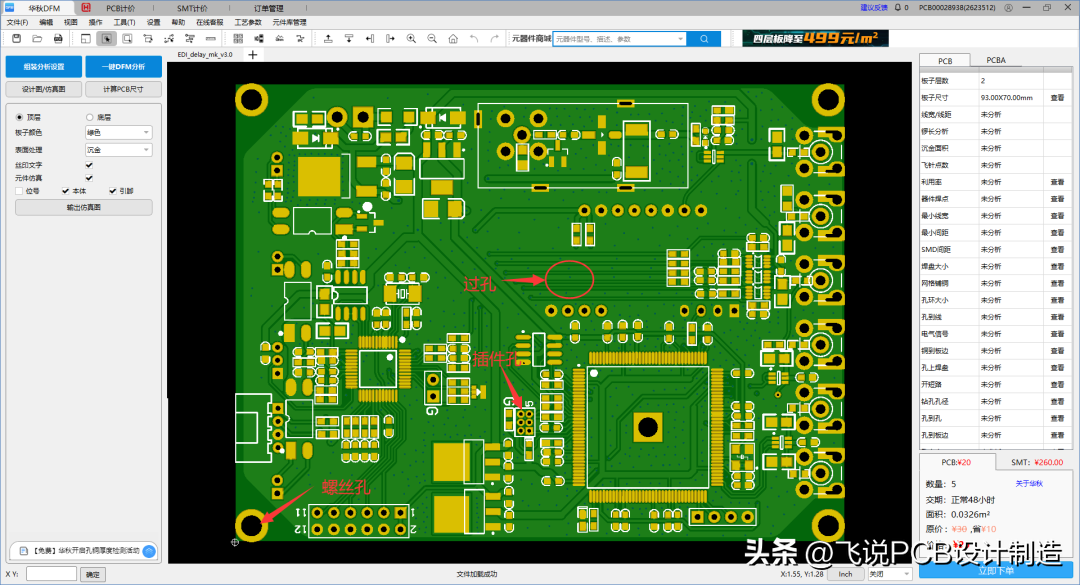
Task: Open the 表面处理 surface finish dropdown
Action: (x=118, y=149)
